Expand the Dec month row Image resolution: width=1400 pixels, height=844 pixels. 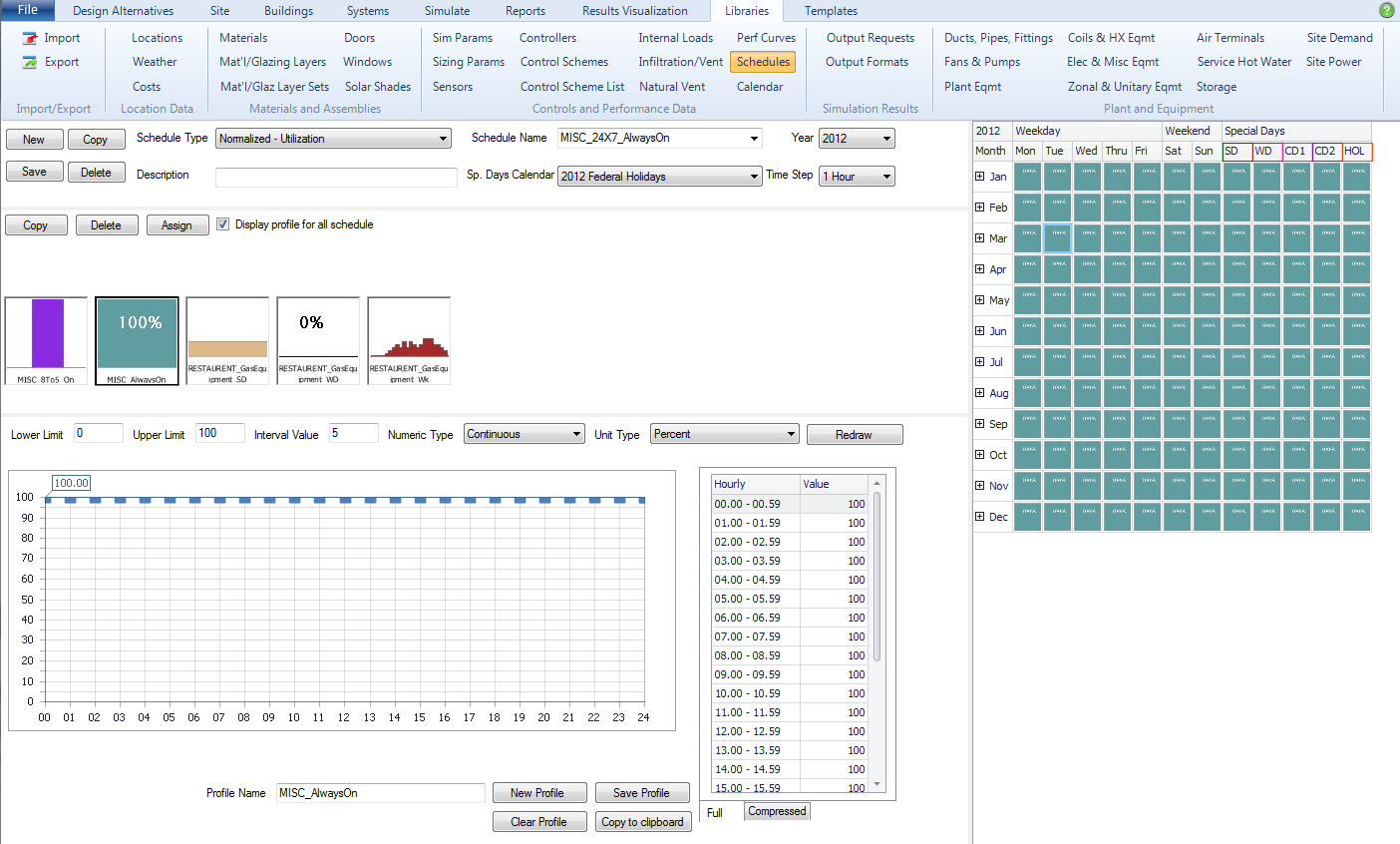tap(979, 517)
